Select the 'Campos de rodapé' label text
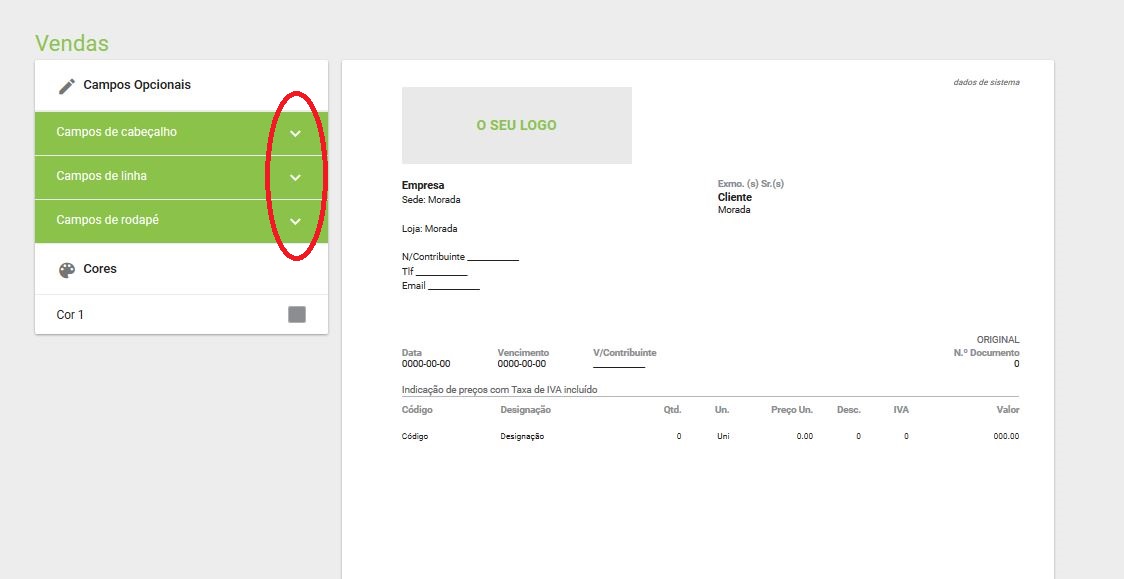The image size is (1124, 579). [x=107, y=220]
